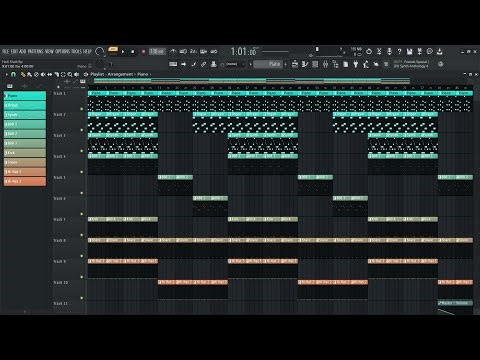Select the Bridge pattern in picker
This screenshot has height=360, width=480.
[x=25, y=105]
